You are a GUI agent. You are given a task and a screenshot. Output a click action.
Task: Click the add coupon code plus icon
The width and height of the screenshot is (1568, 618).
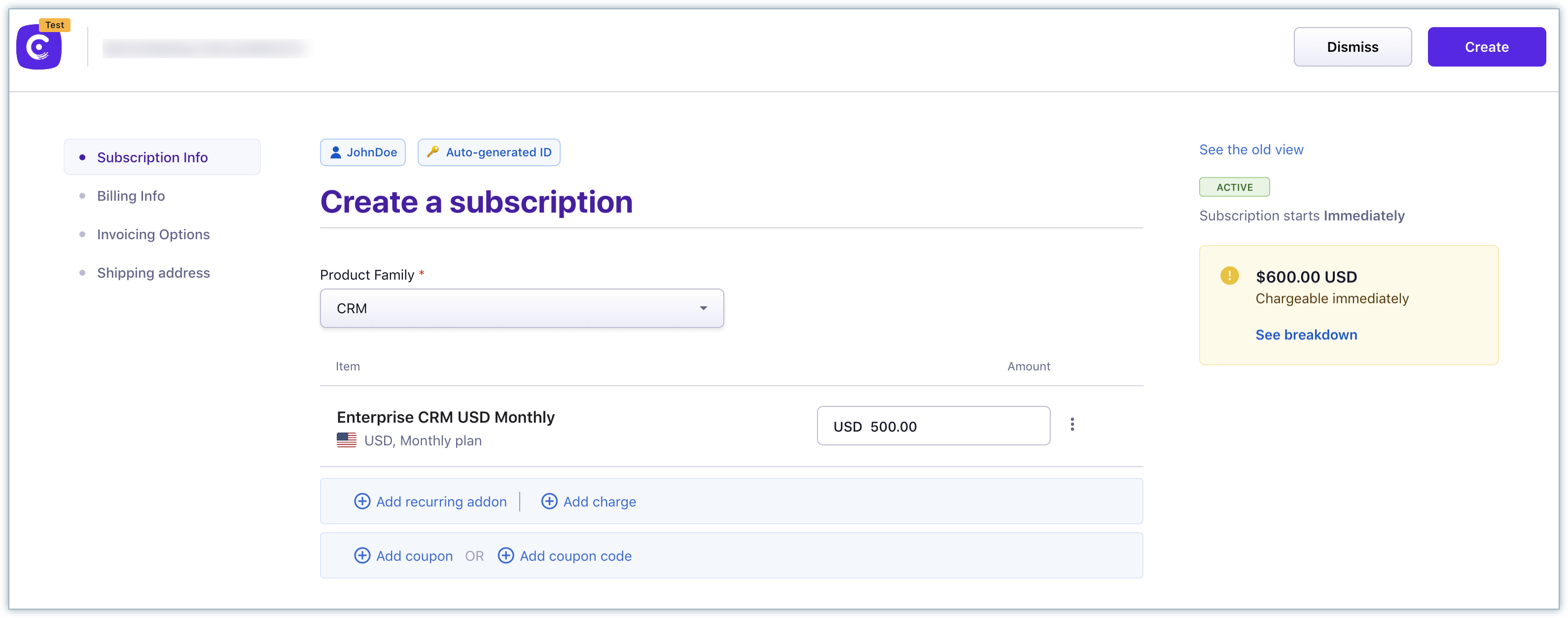[505, 555]
